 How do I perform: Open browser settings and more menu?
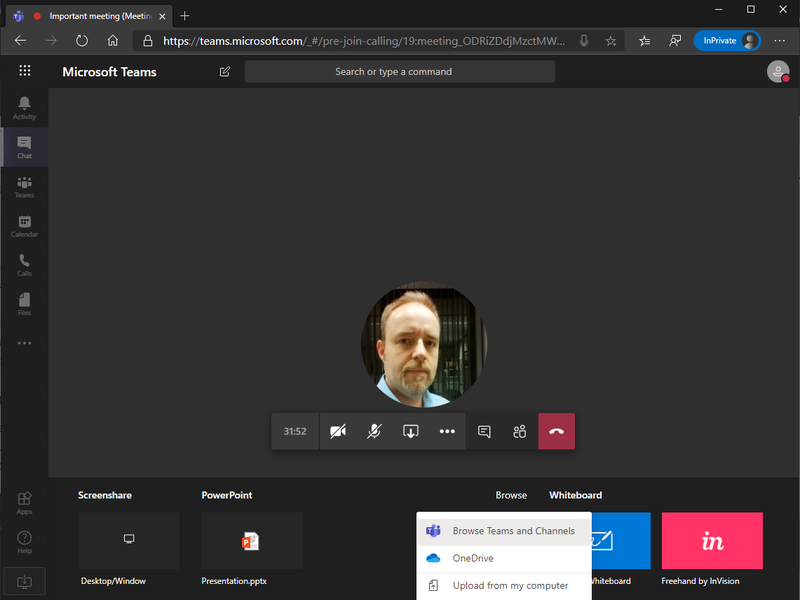(x=780, y=41)
